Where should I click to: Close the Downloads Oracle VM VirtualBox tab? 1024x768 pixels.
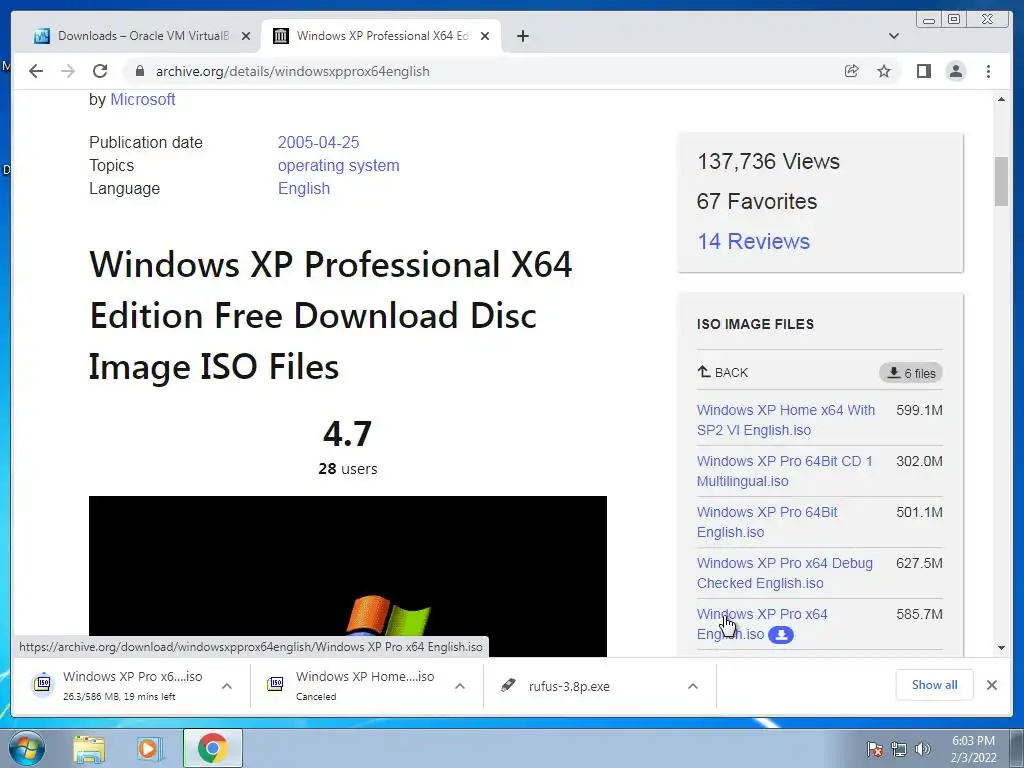pyautogui.click(x=246, y=36)
